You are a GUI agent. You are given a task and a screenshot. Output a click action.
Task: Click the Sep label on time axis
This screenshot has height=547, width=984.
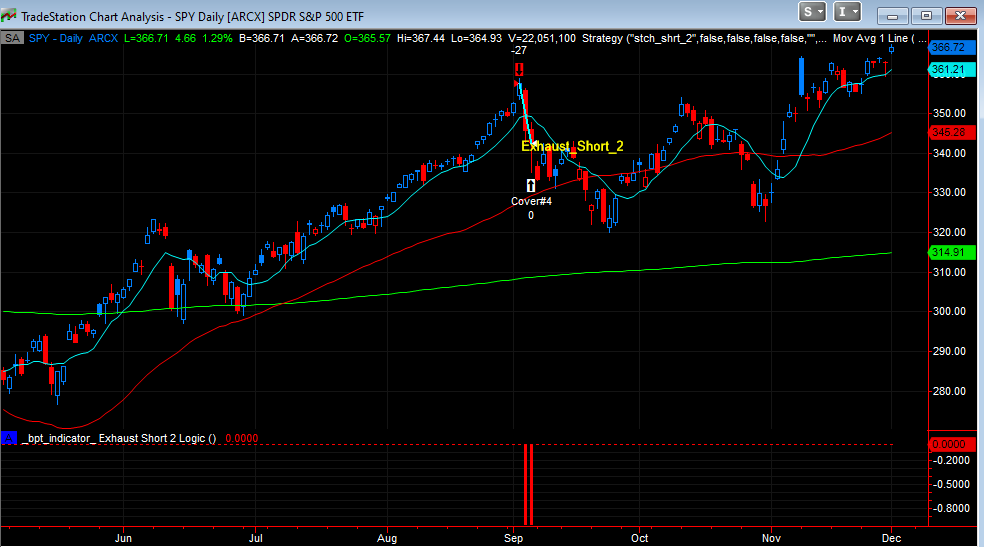(513, 538)
